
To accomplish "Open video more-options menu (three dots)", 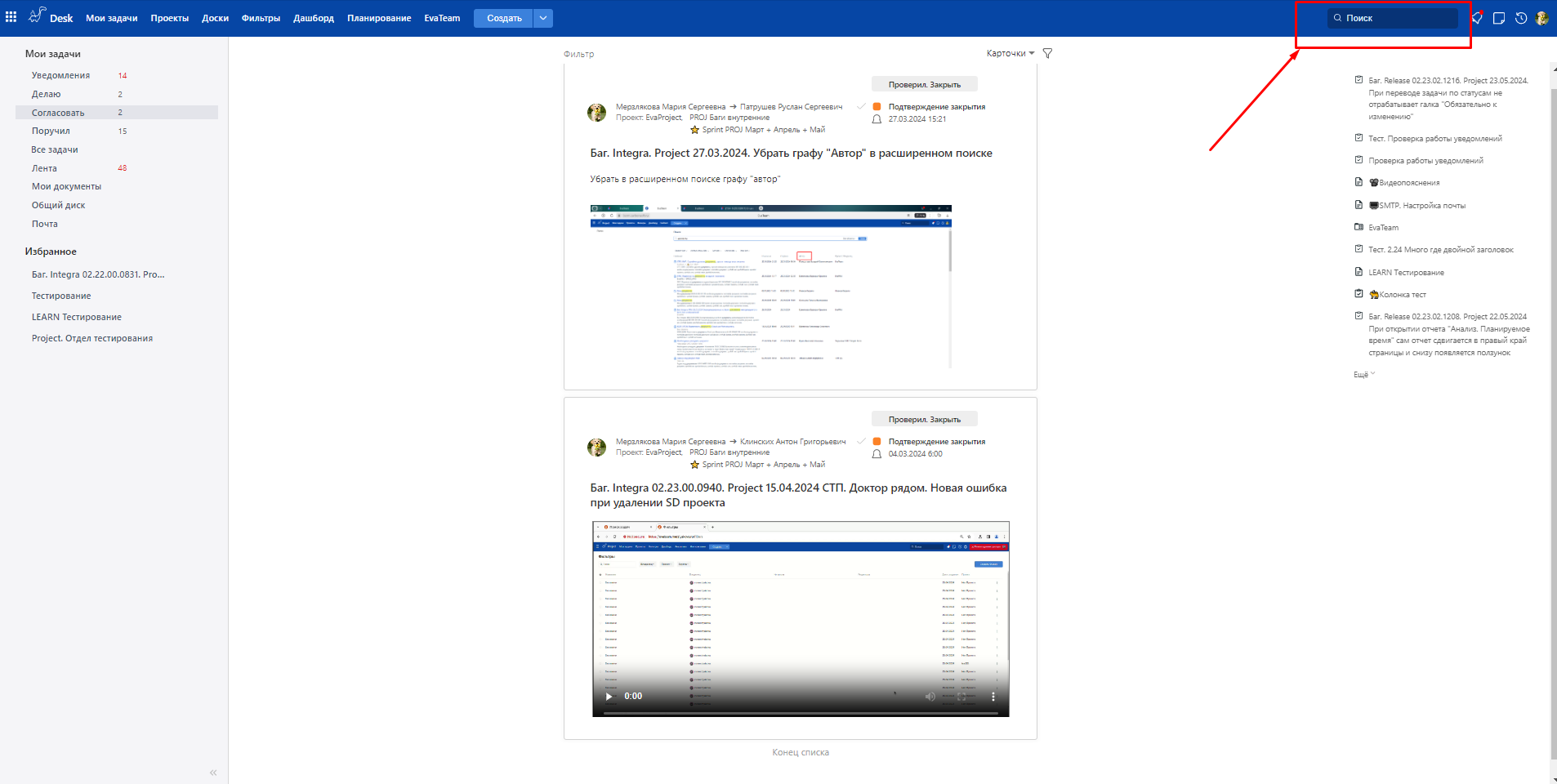I will [993, 697].
